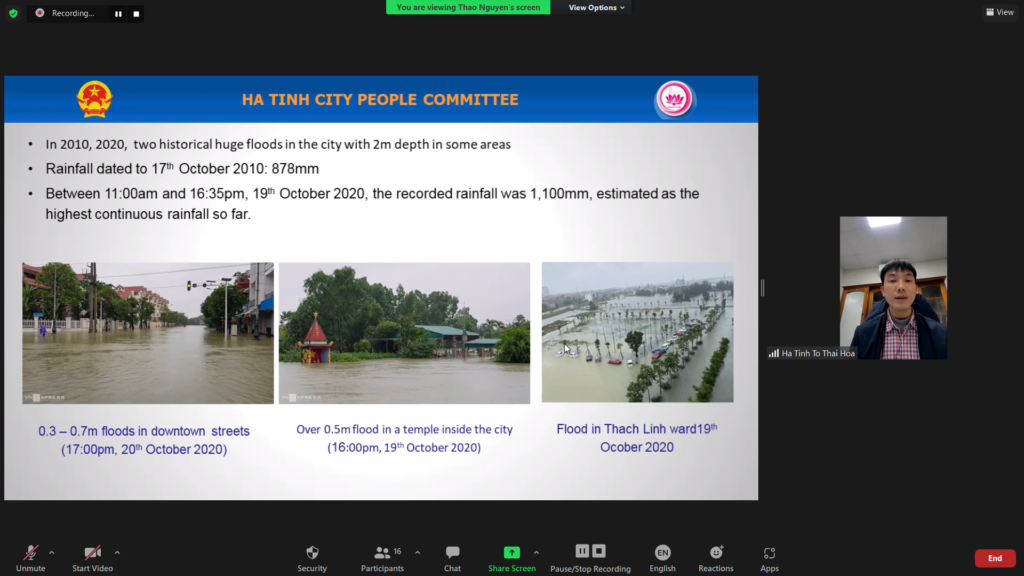Click the red End meeting button
Image resolution: width=1024 pixels, height=576 pixels.
pos(994,558)
